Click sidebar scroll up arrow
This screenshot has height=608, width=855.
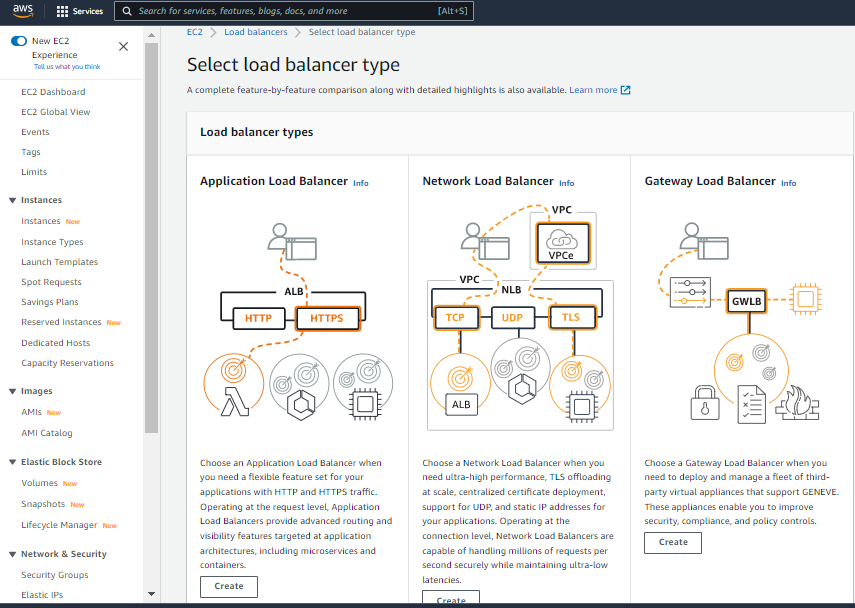152,35
